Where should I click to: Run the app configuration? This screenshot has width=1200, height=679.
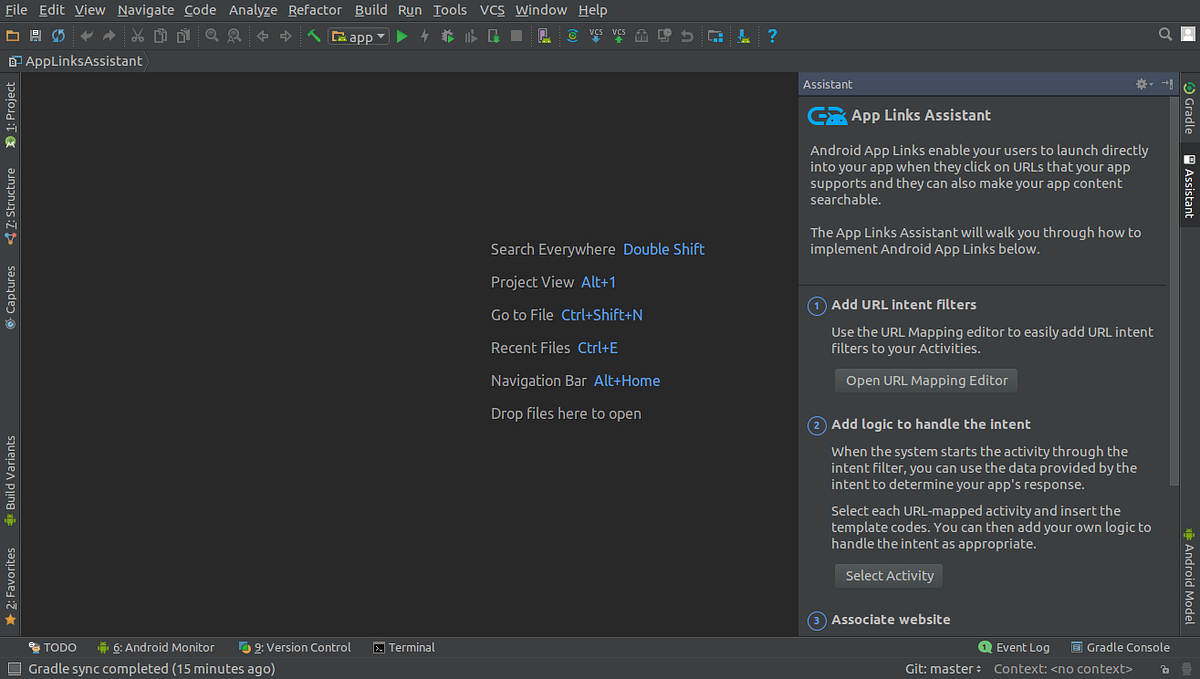tap(401, 35)
